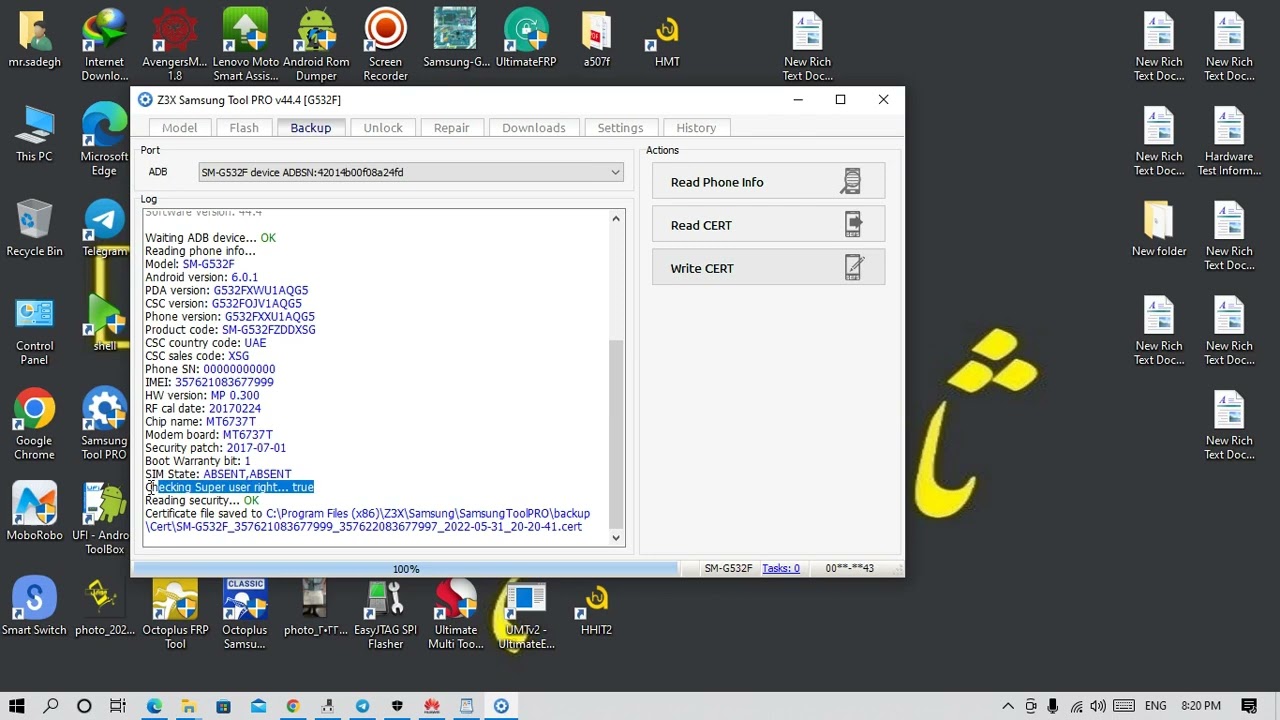This screenshot has width=1280, height=720.
Task: Click the Read Phone Info button
Action: tap(768, 182)
